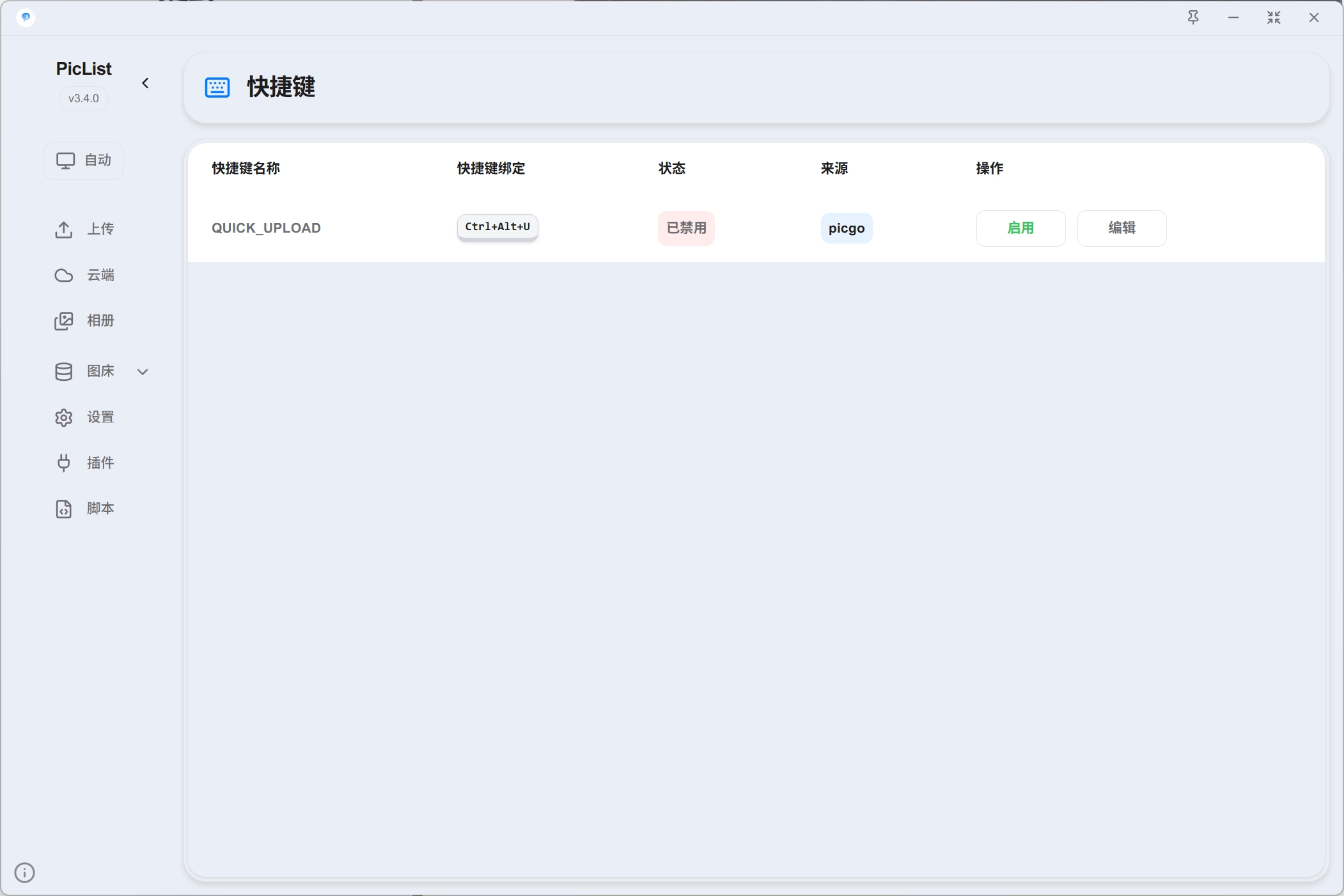
Task: Click the PicList app name in sidebar
Action: click(x=84, y=68)
